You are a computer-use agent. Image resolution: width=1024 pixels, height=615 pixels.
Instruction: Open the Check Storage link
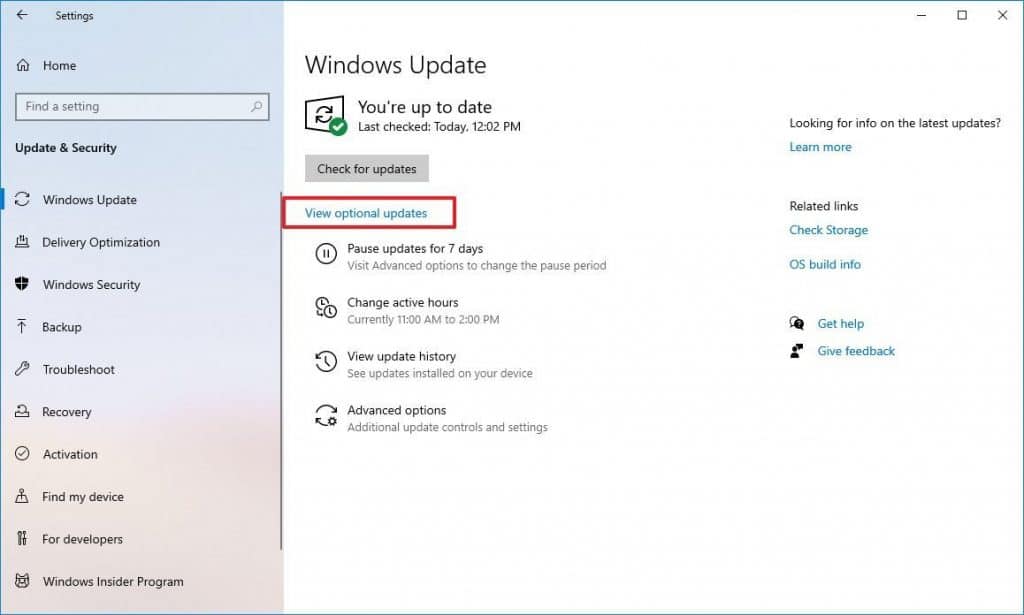coord(828,230)
